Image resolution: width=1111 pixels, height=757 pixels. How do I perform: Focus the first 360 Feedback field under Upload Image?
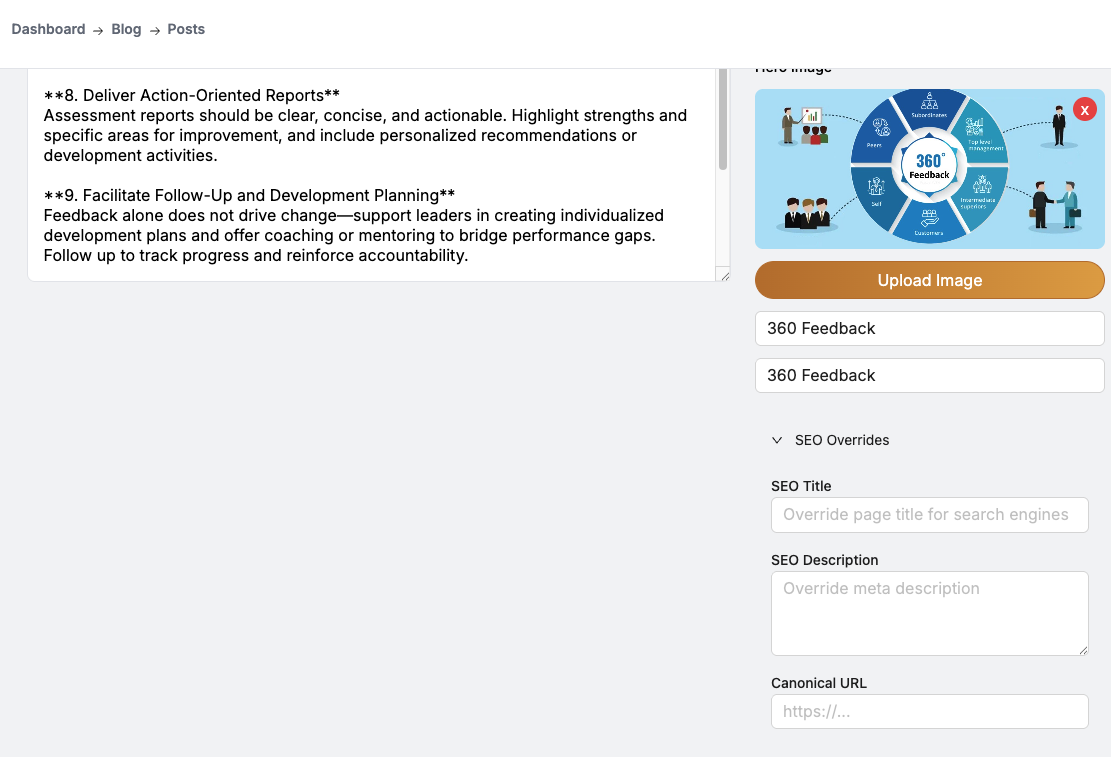coord(929,328)
